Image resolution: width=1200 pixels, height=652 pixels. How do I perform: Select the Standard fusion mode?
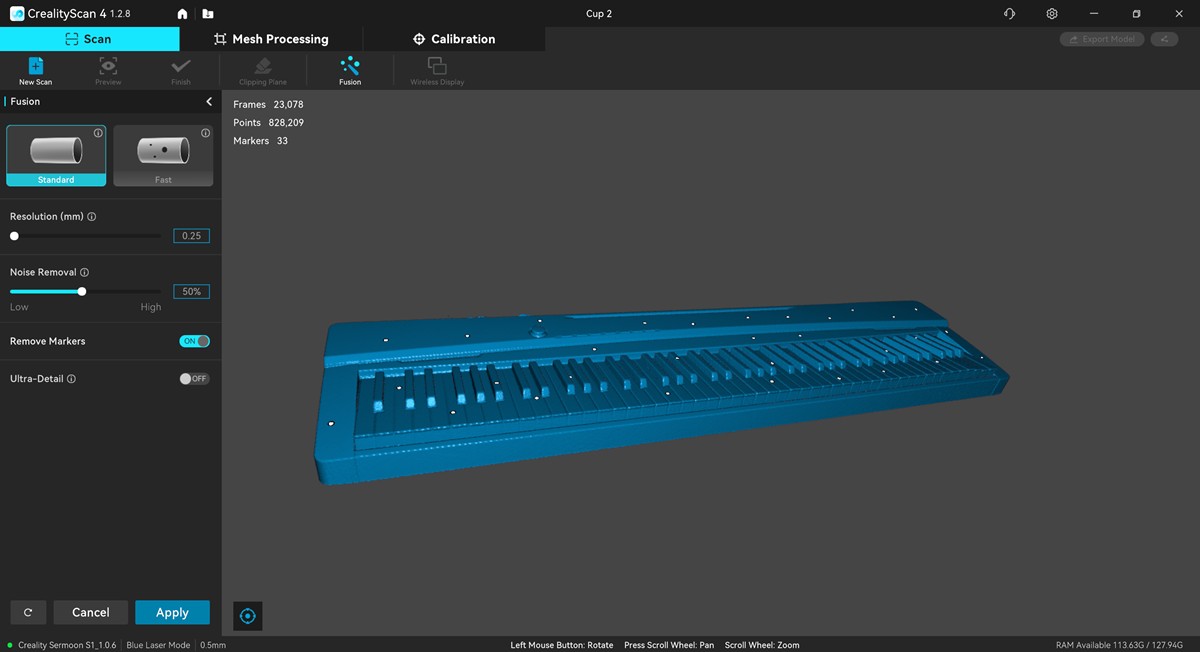click(x=56, y=156)
